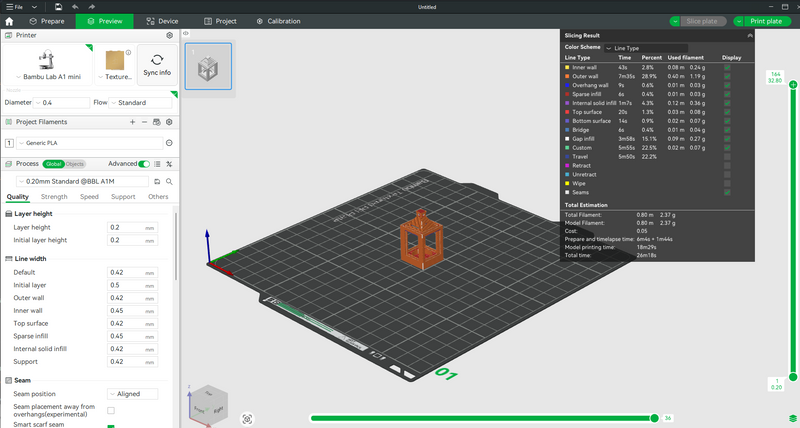Select plate 1 thumbnail
This screenshot has height=428, width=800.
208,66
